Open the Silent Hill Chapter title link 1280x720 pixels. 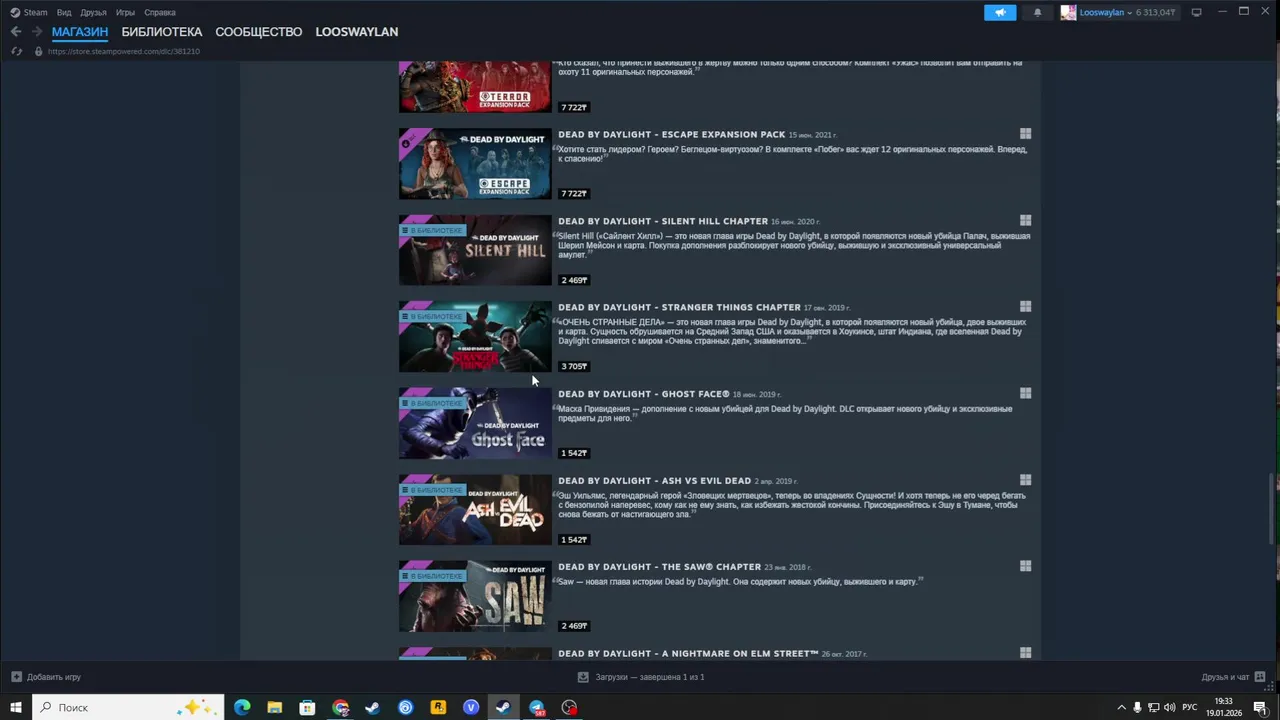(x=663, y=221)
